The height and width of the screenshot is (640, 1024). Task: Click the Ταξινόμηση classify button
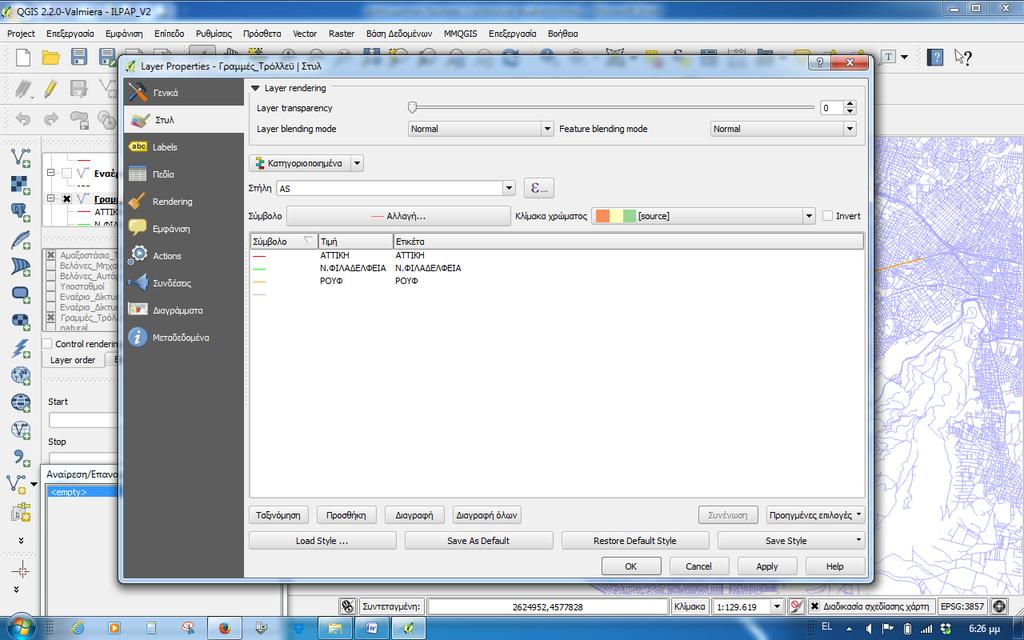278,515
